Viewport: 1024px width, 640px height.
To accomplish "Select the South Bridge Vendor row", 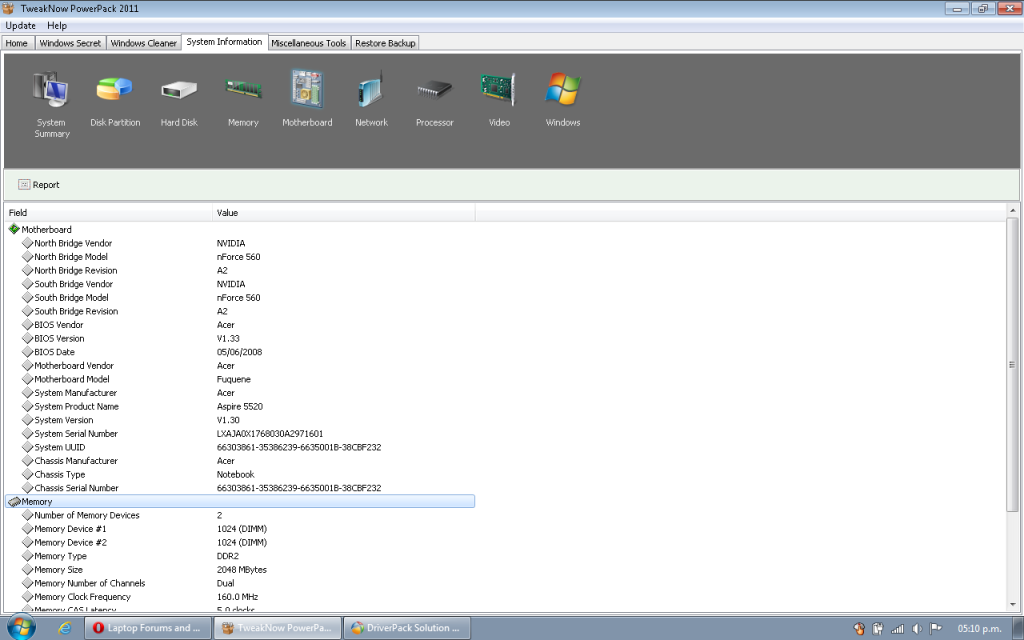I will coord(240,284).
